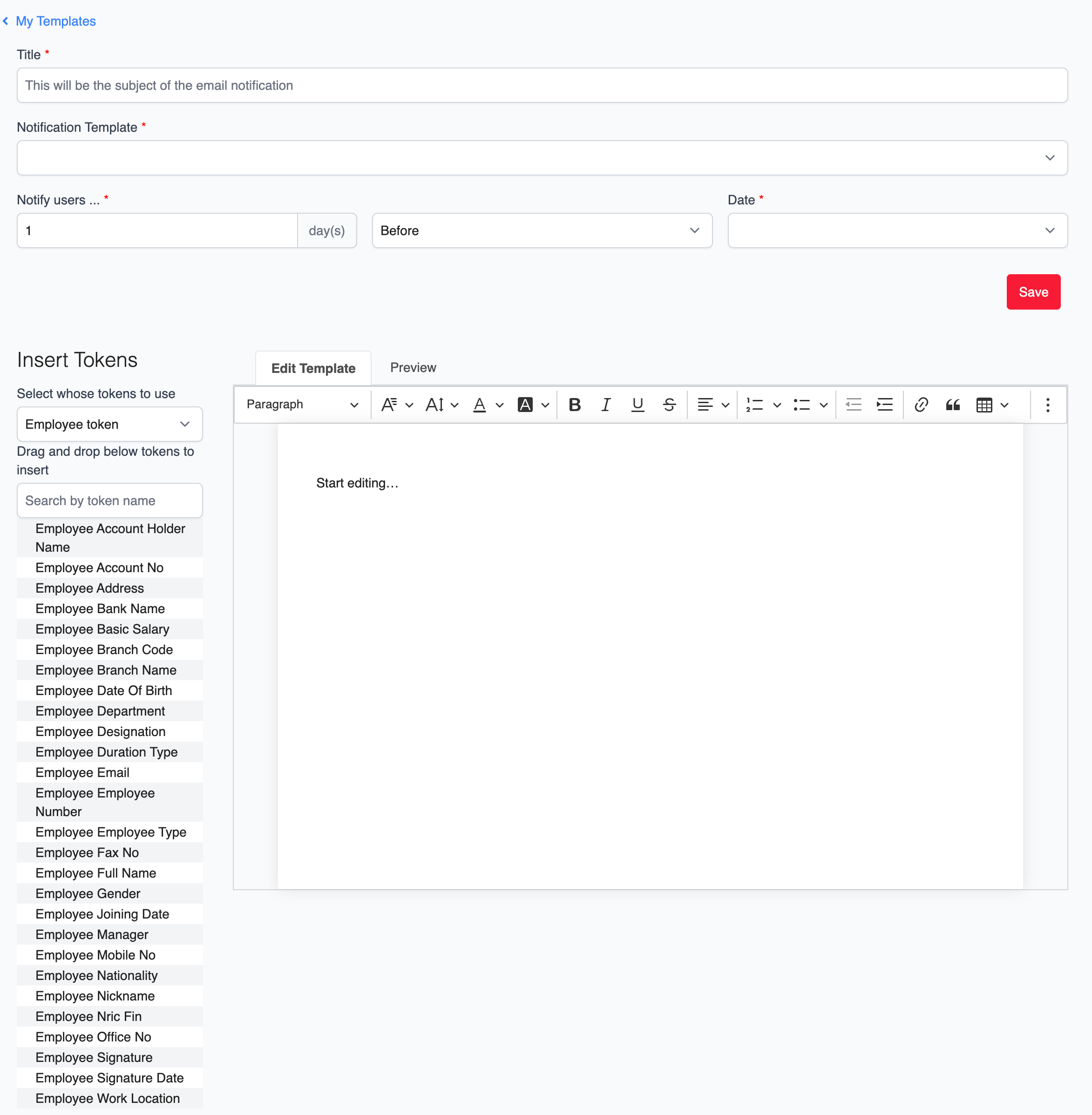The width and height of the screenshot is (1092, 1115).
Task: Open the Before timing dropdown
Action: [542, 230]
